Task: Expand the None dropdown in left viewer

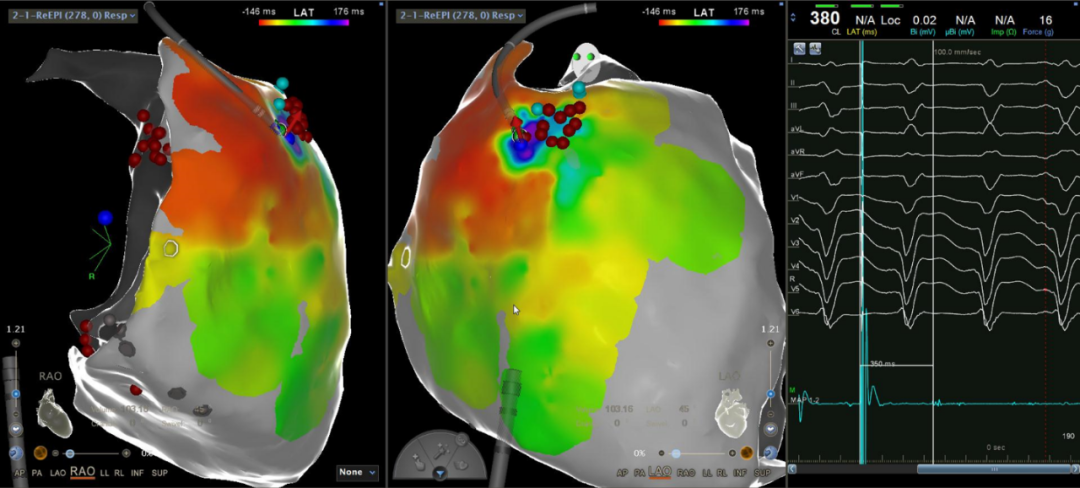Action: click(357, 472)
